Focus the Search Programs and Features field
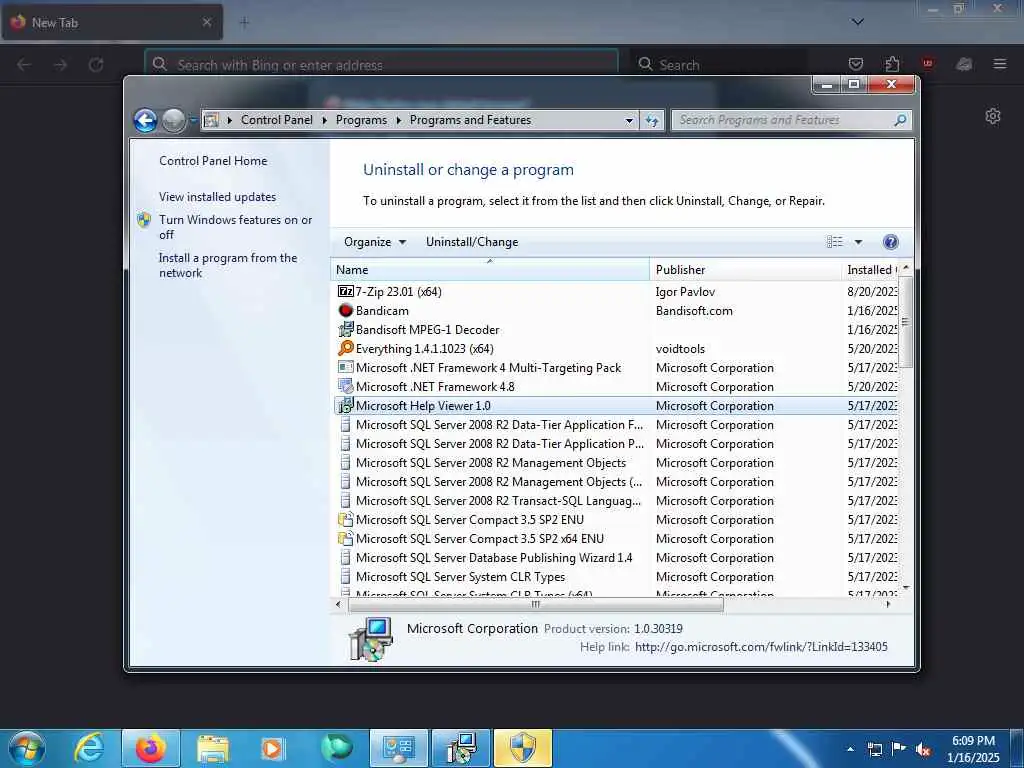 point(784,120)
